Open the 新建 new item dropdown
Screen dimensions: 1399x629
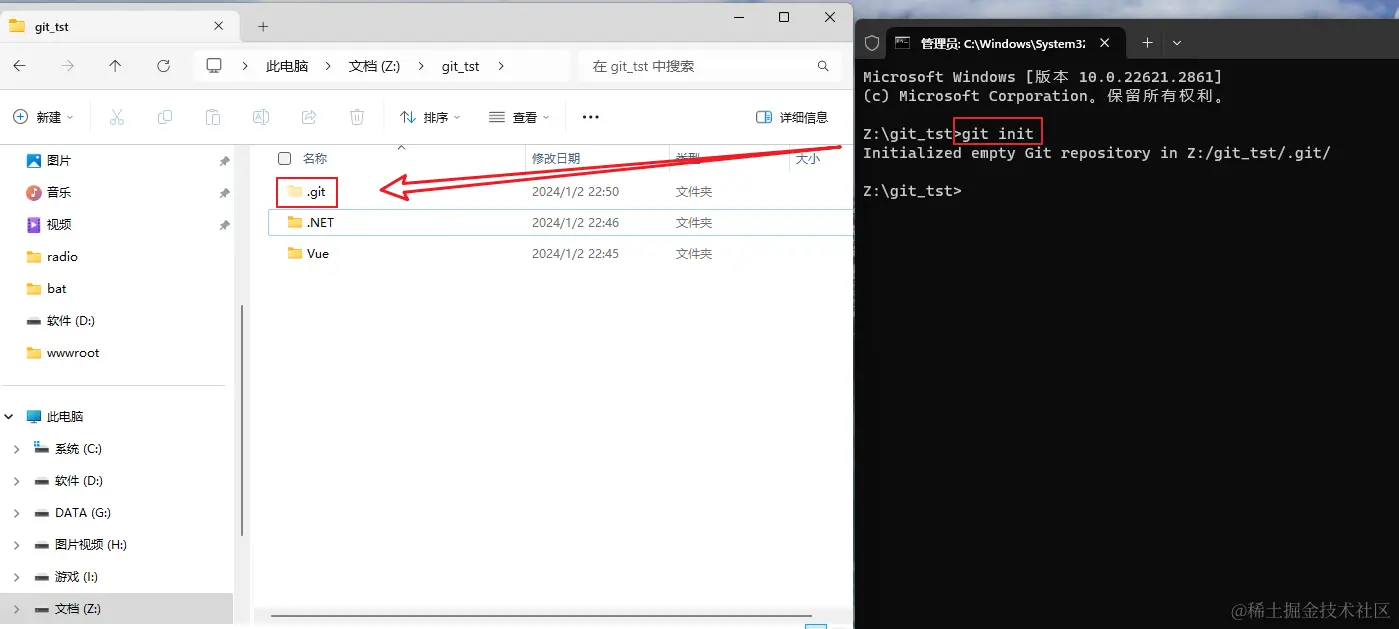point(43,117)
